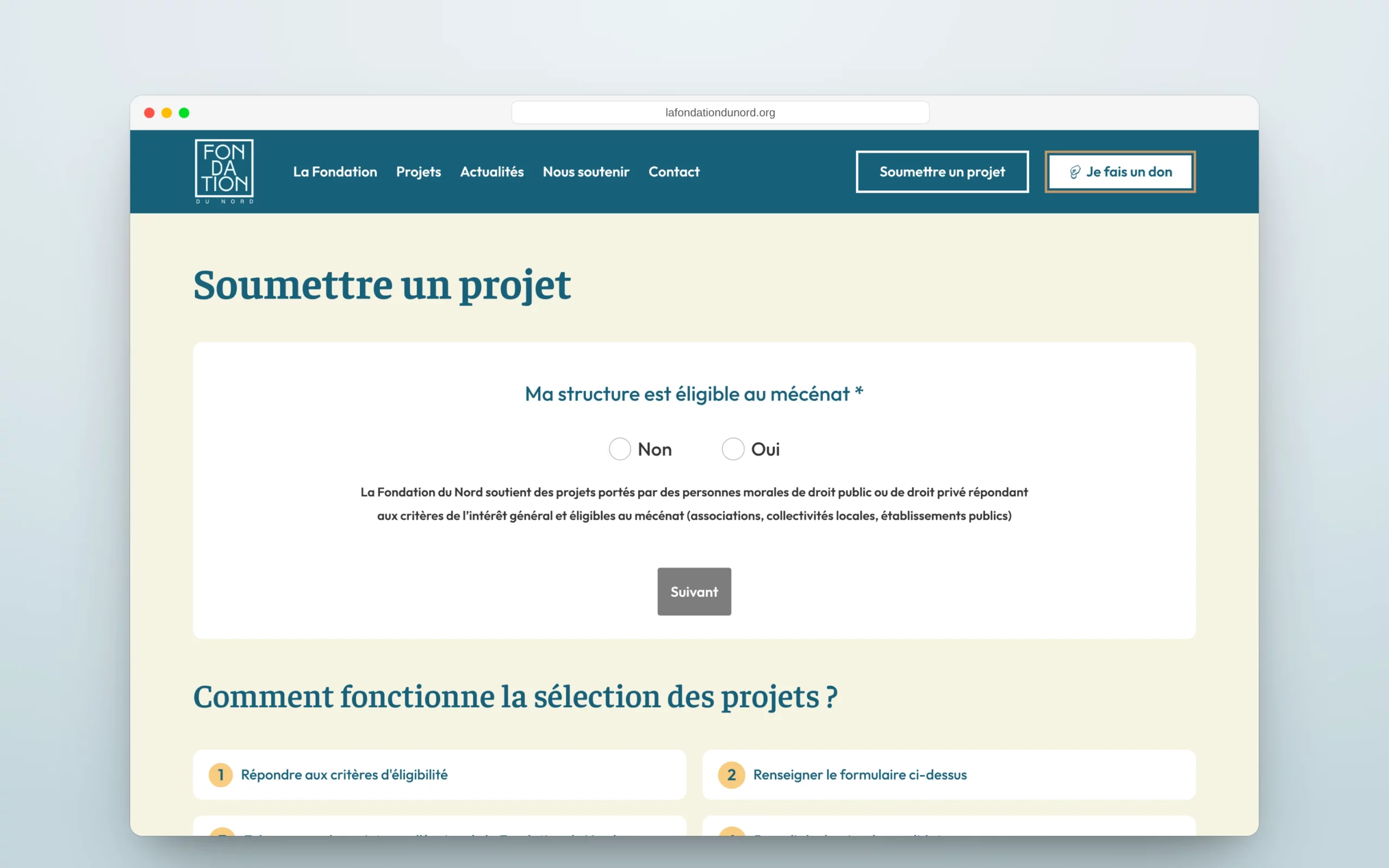Open the Projets menu item
The image size is (1389, 868).
pyautogui.click(x=418, y=171)
